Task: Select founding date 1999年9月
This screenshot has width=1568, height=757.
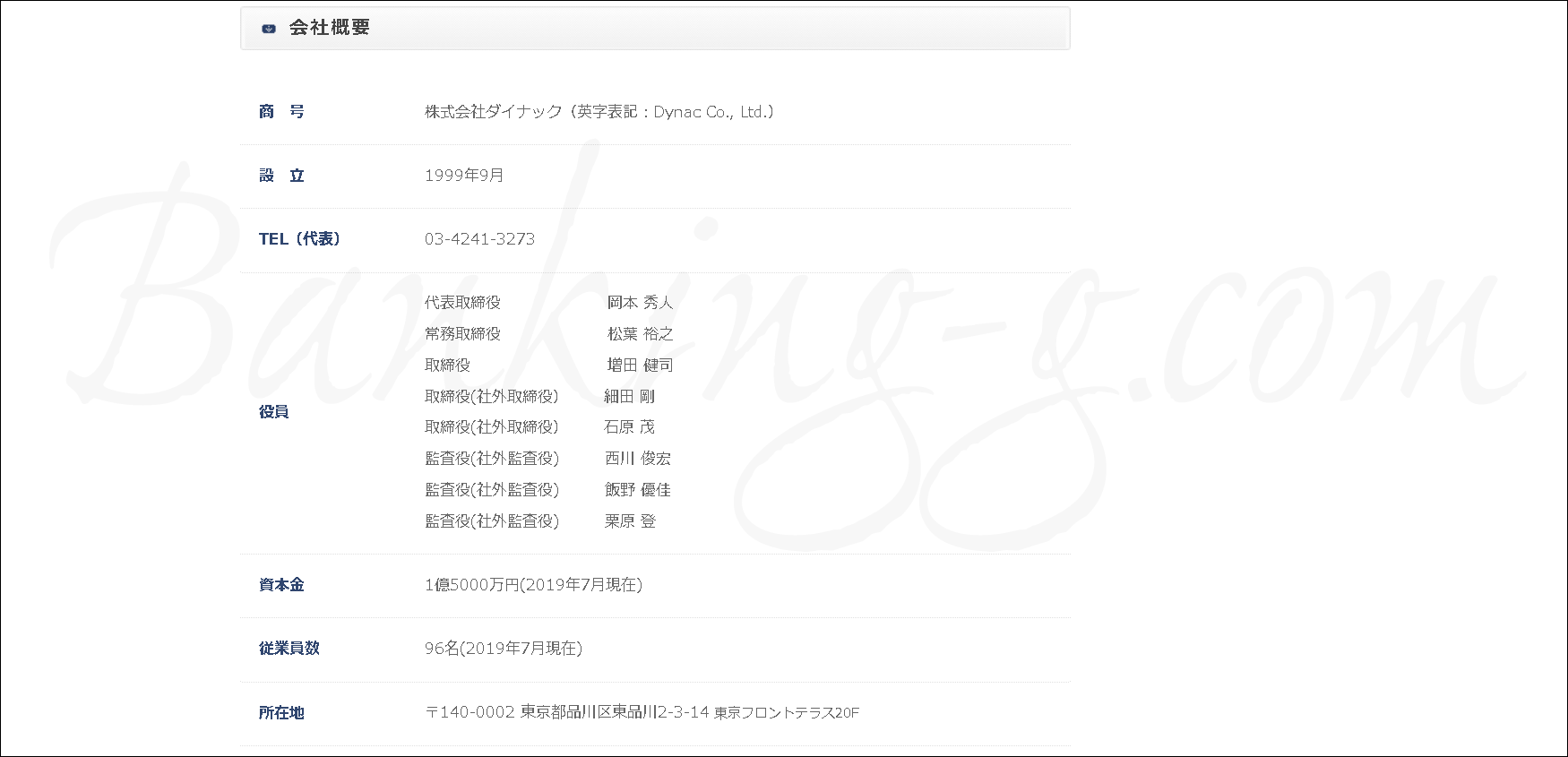Action: (464, 176)
